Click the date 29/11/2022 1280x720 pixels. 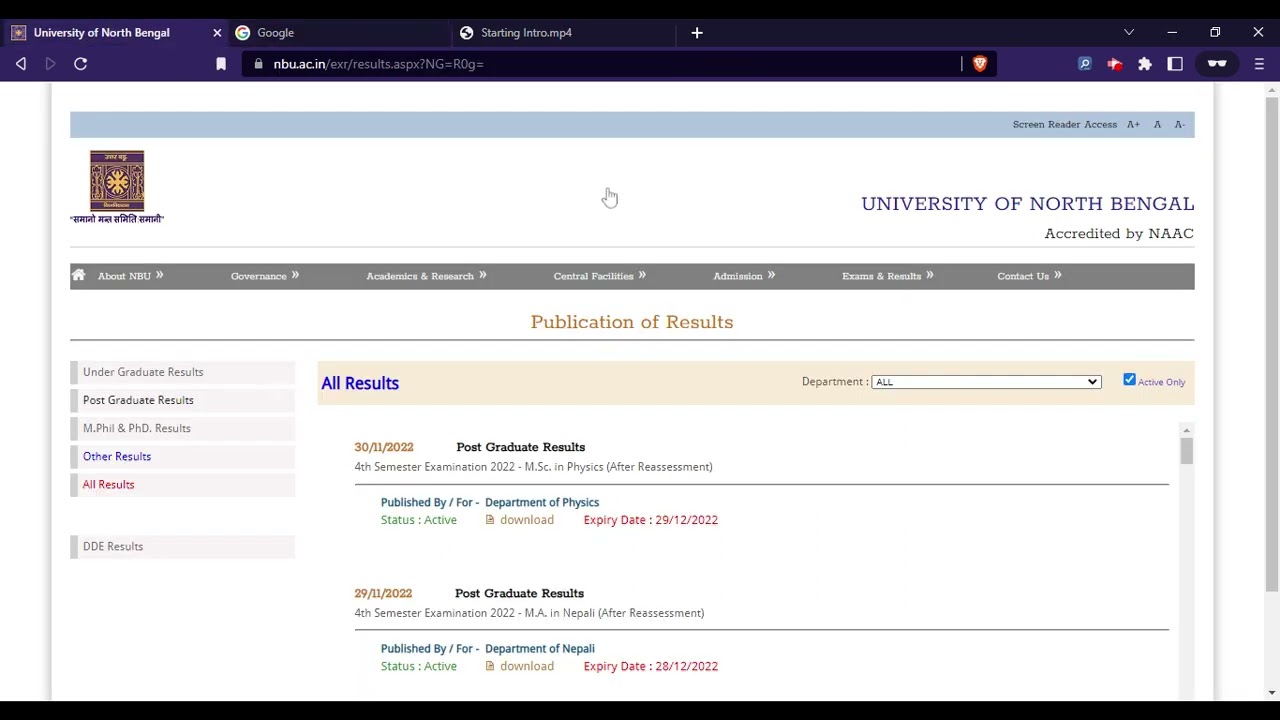(x=383, y=593)
